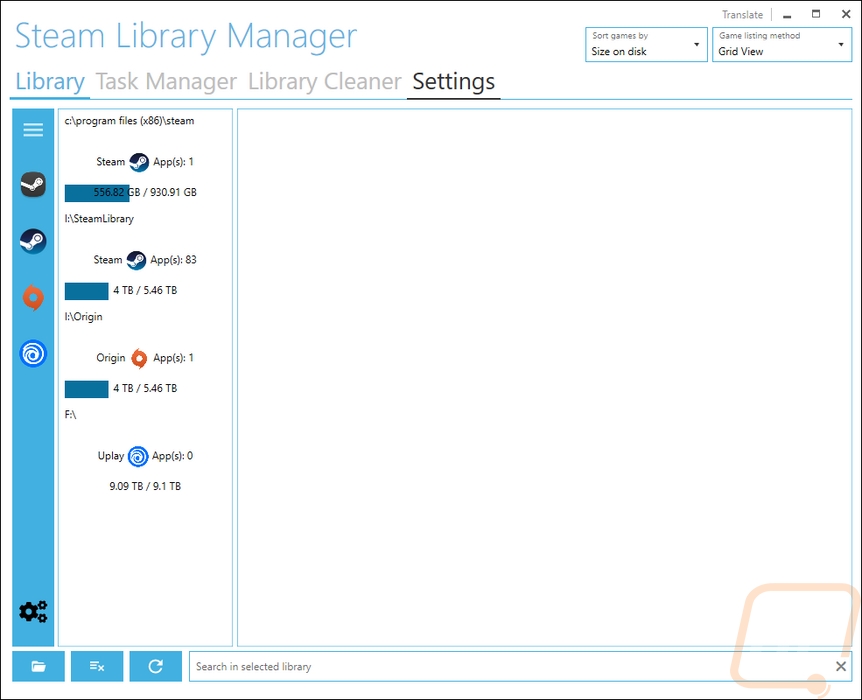The height and width of the screenshot is (700, 862).
Task: Select the I:\Origin path label
Action: [x=84, y=317]
